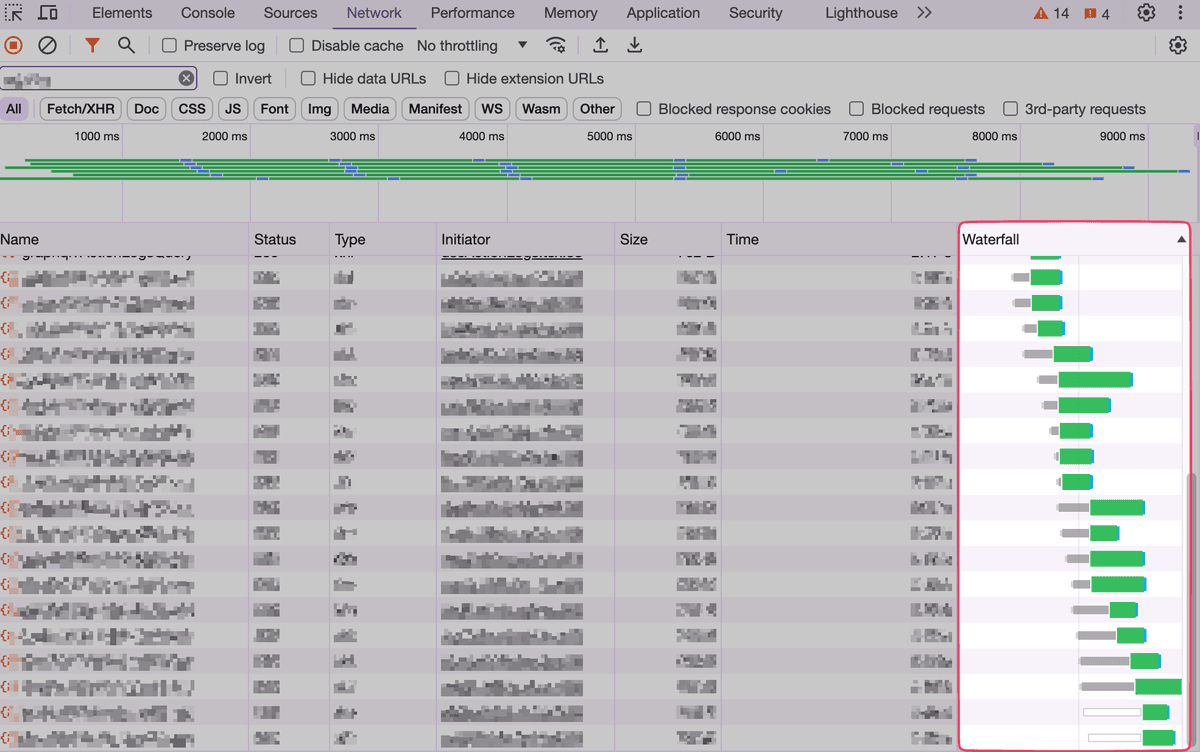Click the Import HAR upload icon
Screen dimensions: 1200x752
(x=600, y=45)
